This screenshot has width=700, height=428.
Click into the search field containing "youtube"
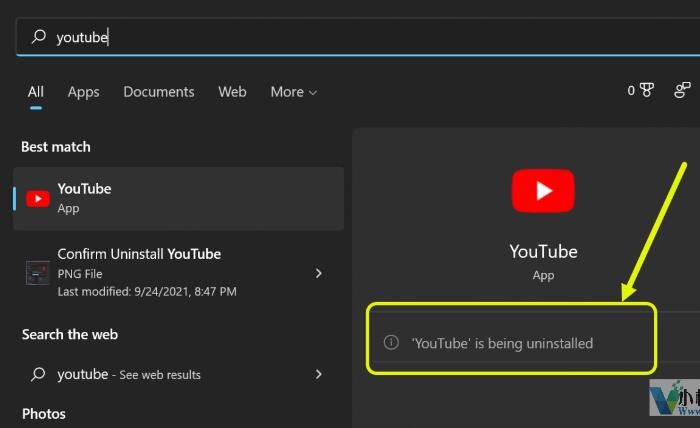357,37
